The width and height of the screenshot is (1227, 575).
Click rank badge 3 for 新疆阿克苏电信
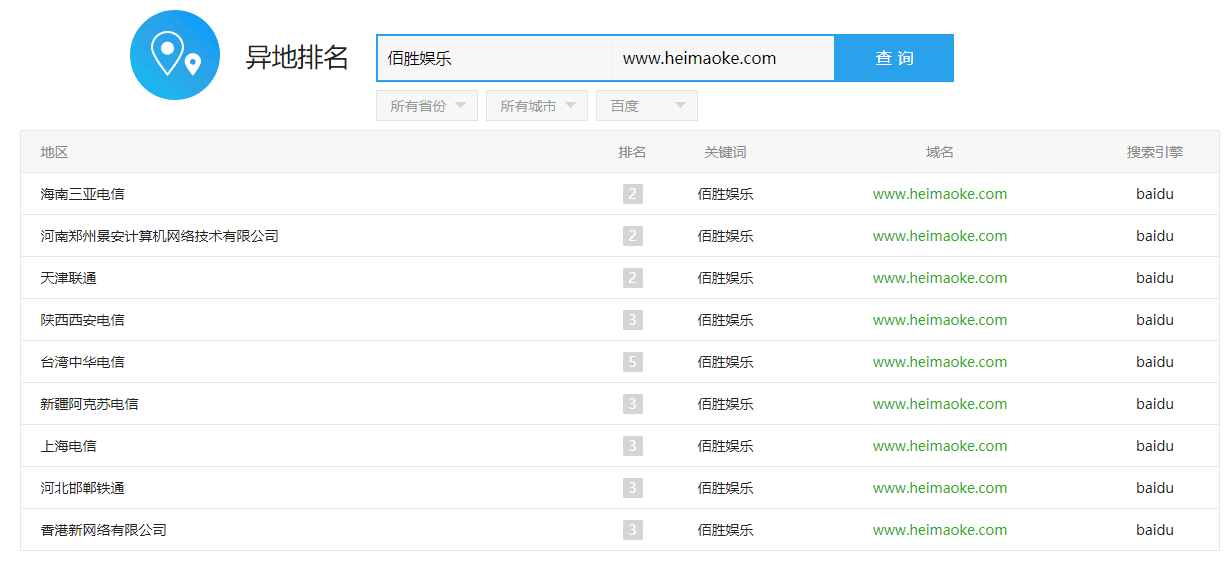click(x=632, y=404)
